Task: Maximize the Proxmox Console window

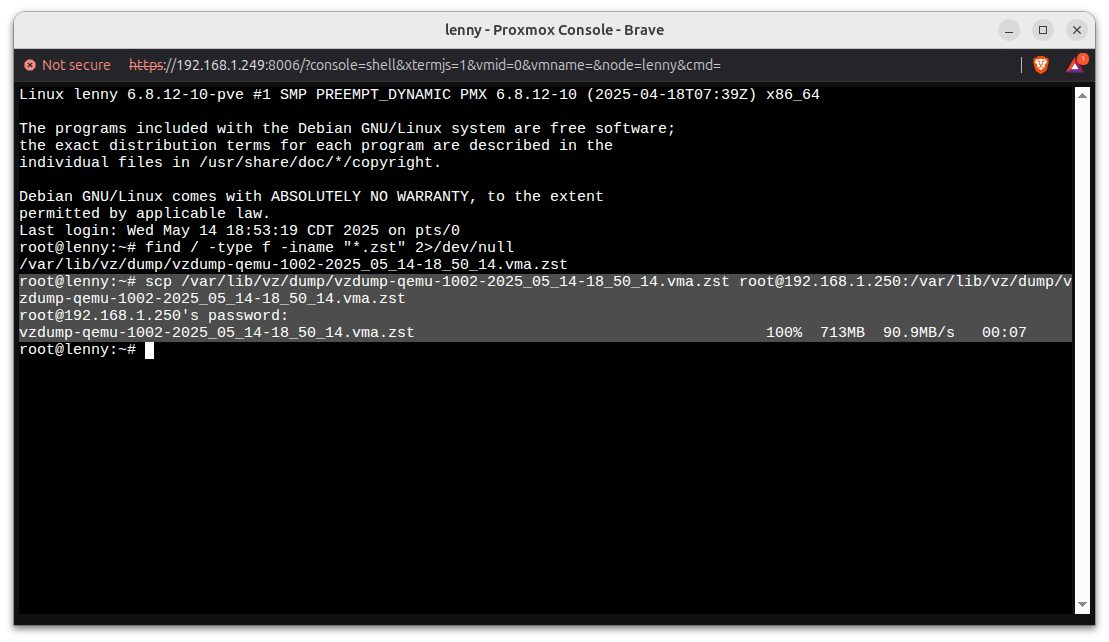Action: (x=1043, y=30)
